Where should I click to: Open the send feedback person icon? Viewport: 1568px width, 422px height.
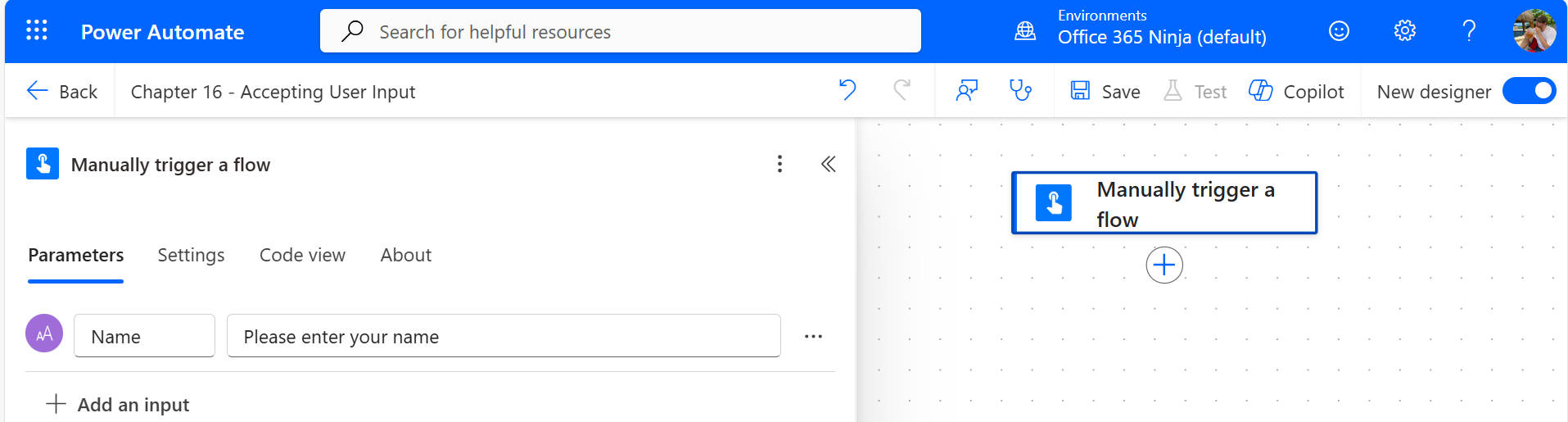tap(967, 90)
